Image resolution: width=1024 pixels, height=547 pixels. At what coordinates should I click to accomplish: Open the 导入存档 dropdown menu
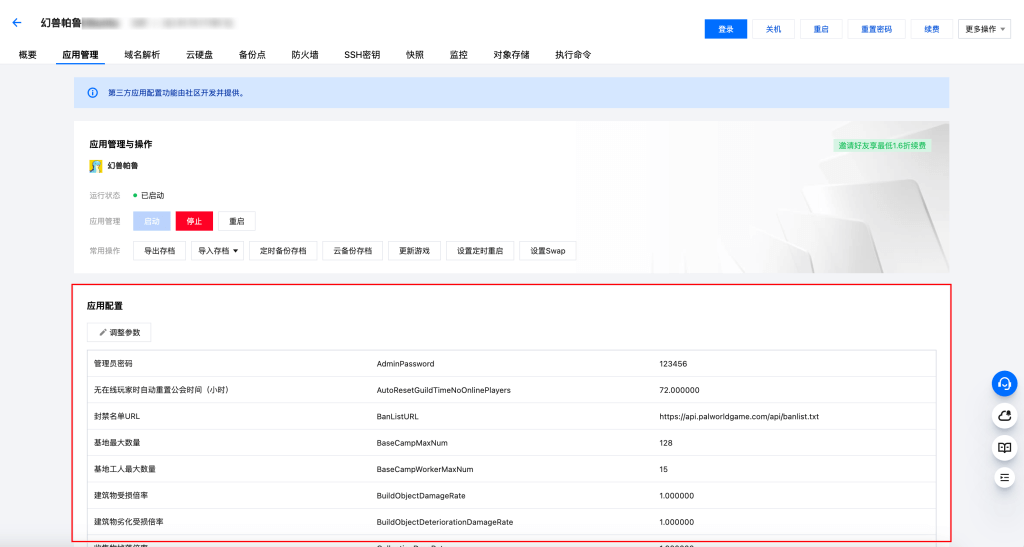click(x=217, y=250)
